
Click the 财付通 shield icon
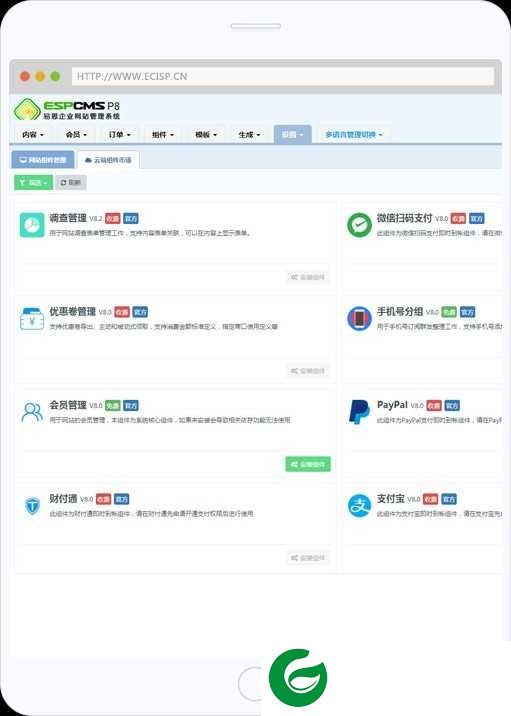pyautogui.click(x=32, y=506)
